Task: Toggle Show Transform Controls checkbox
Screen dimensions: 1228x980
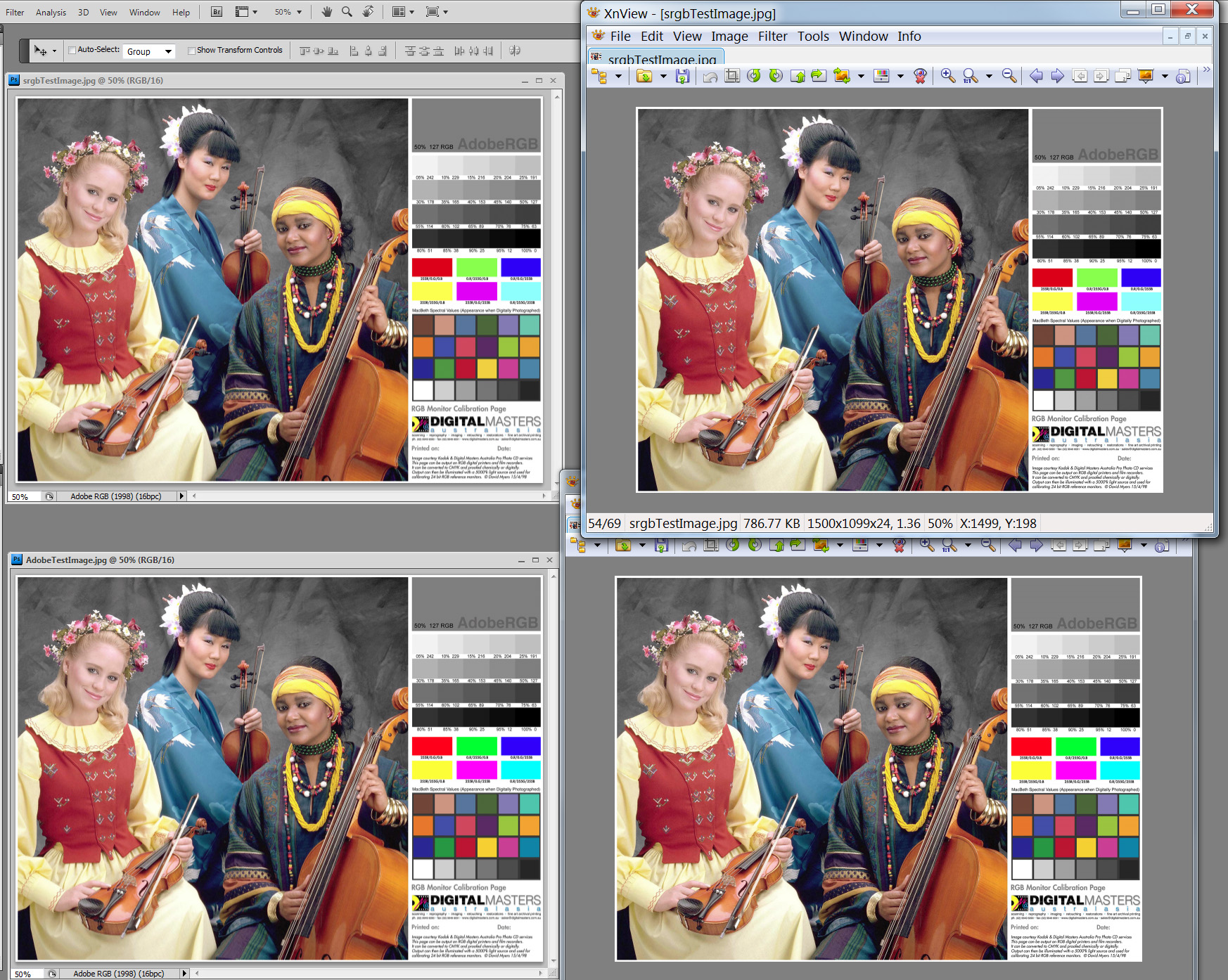Action: coord(191,50)
